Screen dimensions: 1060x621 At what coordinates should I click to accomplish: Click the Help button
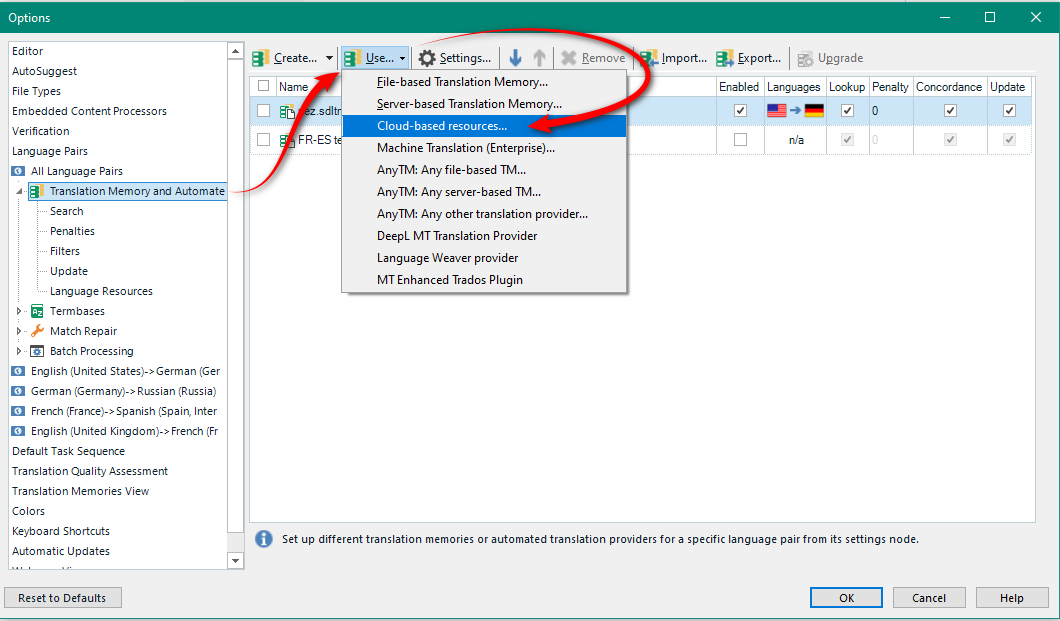point(1012,598)
